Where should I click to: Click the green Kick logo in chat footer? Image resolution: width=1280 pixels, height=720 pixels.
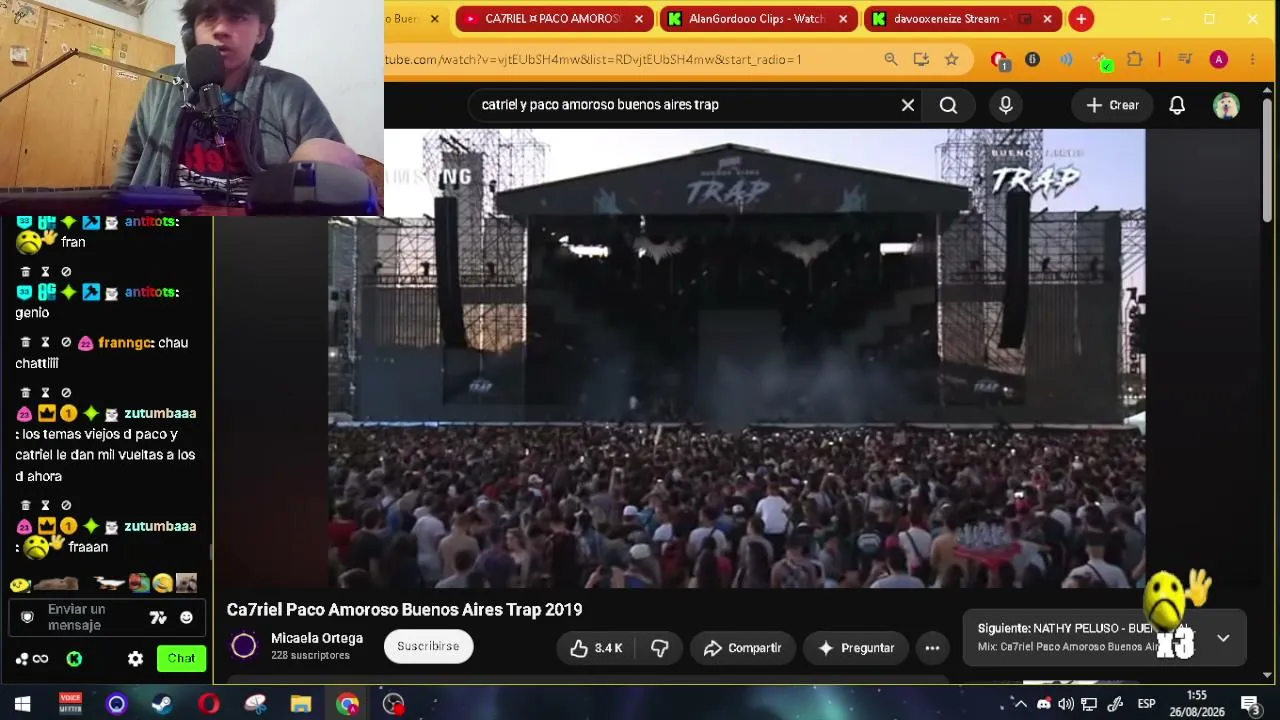[x=74, y=659]
